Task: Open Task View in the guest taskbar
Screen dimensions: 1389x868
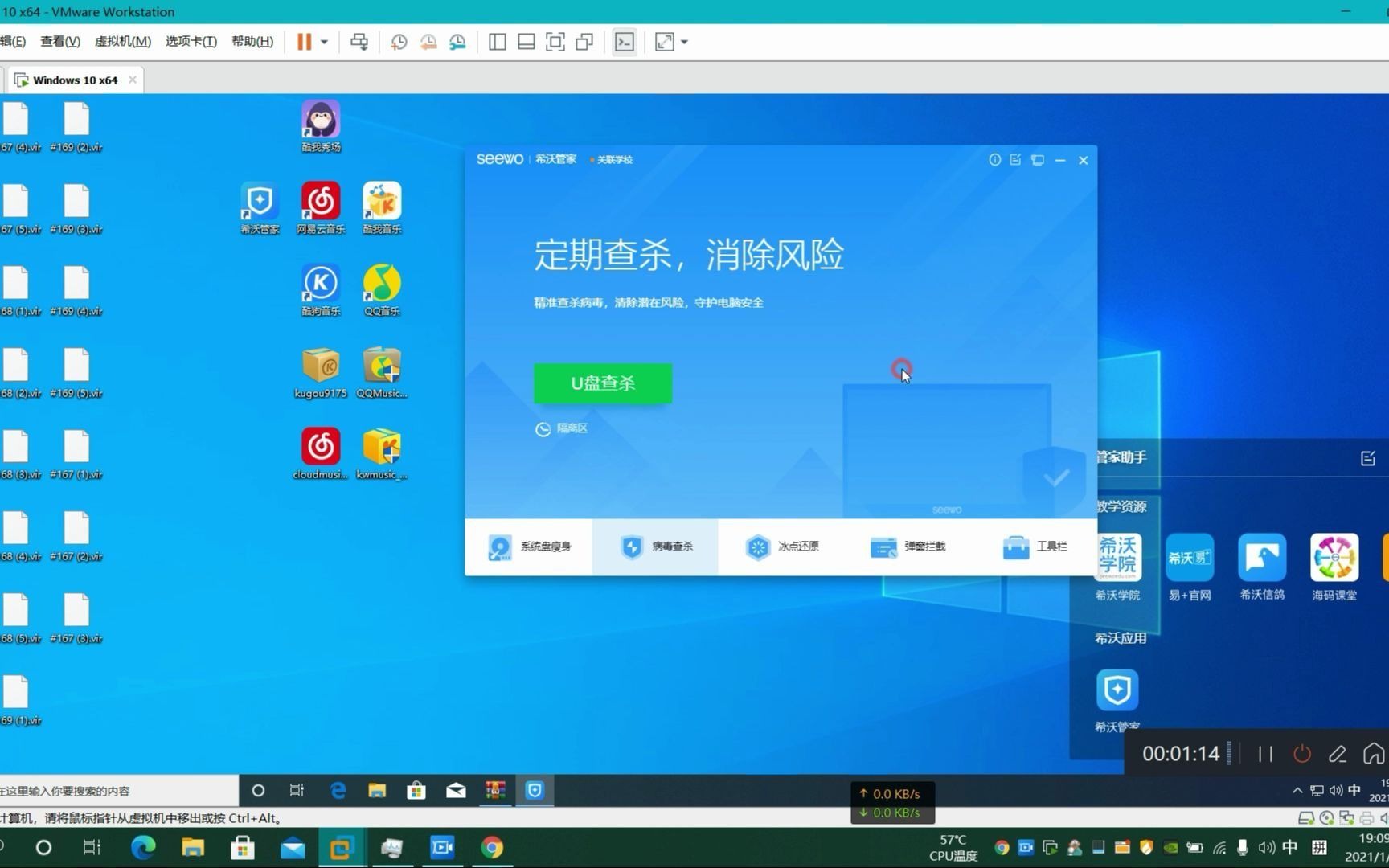Action: [x=297, y=791]
